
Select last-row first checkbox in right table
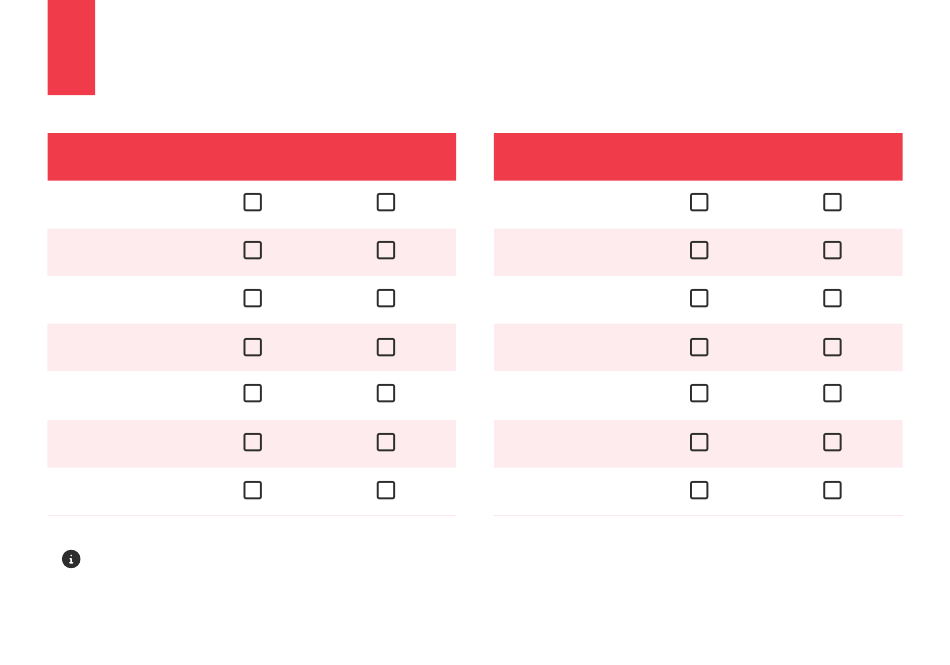point(699,490)
